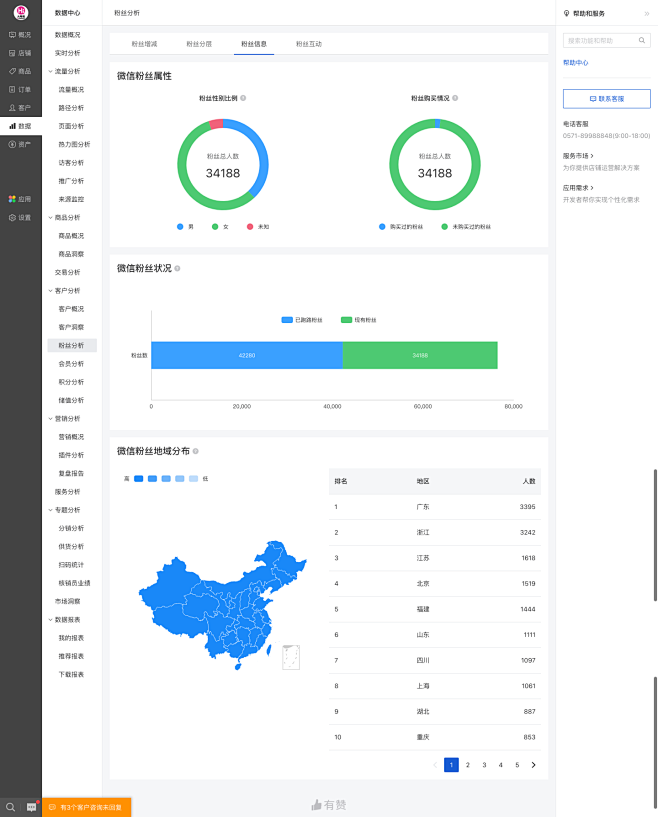
Task: Open the 订单 (Orders) sidebar icon
Action: (13, 89)
